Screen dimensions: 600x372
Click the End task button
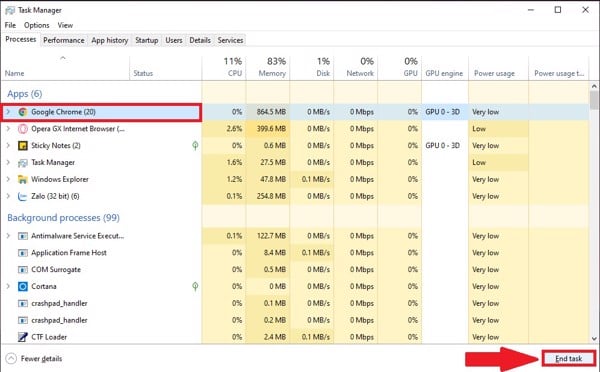[569, 359]
